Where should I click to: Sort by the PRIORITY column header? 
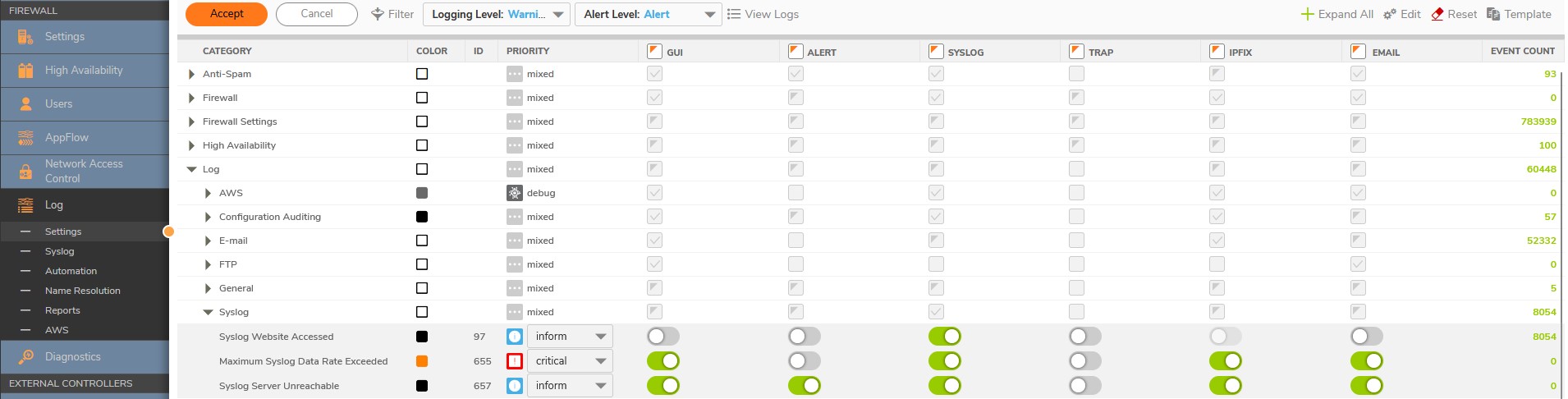pyautogui.click(x=528, y=51)
